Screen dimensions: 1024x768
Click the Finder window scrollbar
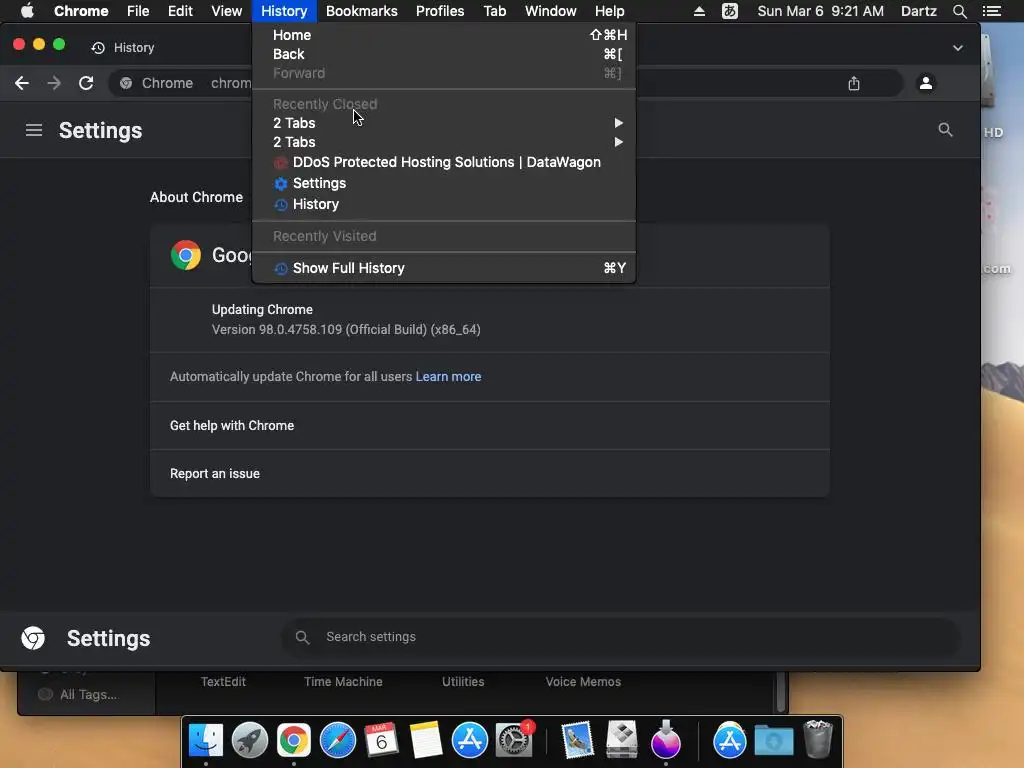pos(780,692)
